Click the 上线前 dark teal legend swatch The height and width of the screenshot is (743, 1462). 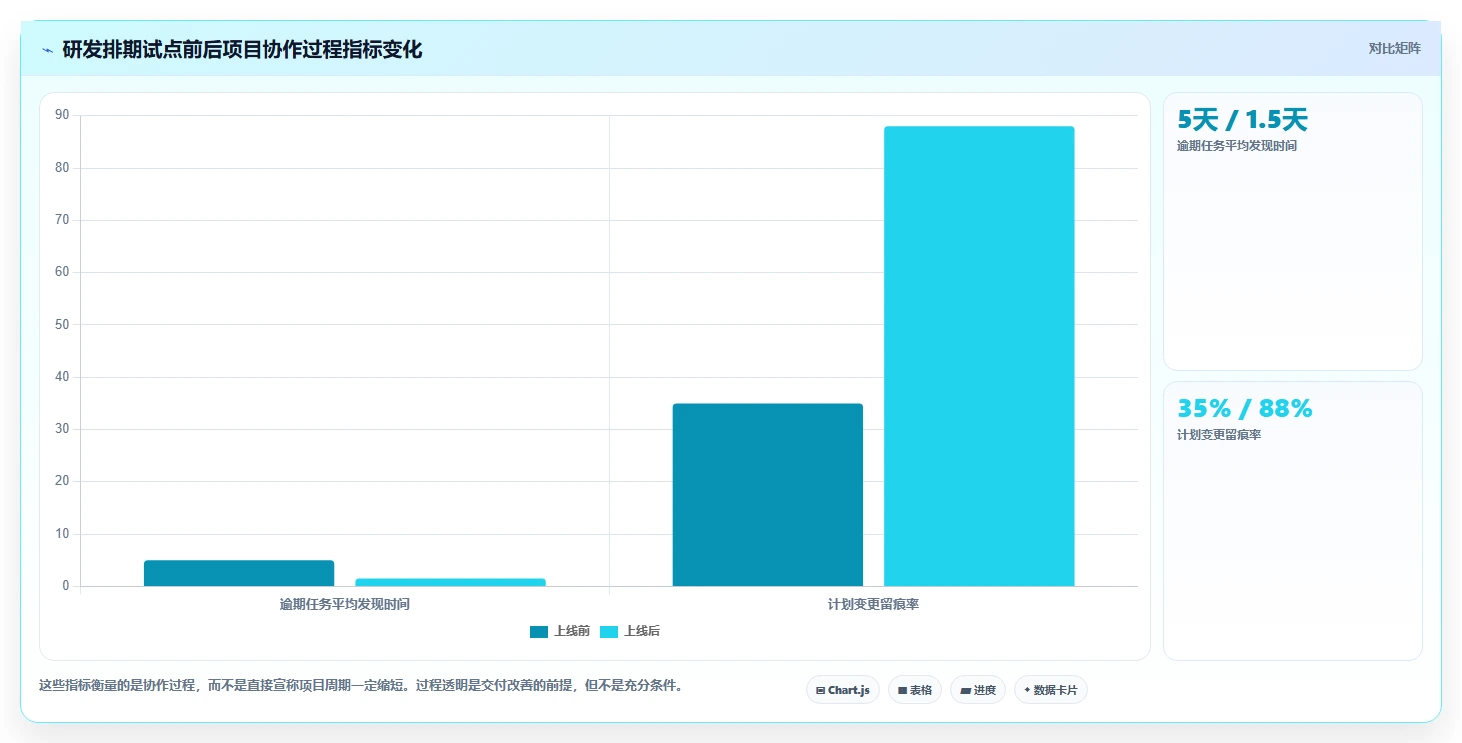[539, 631]
